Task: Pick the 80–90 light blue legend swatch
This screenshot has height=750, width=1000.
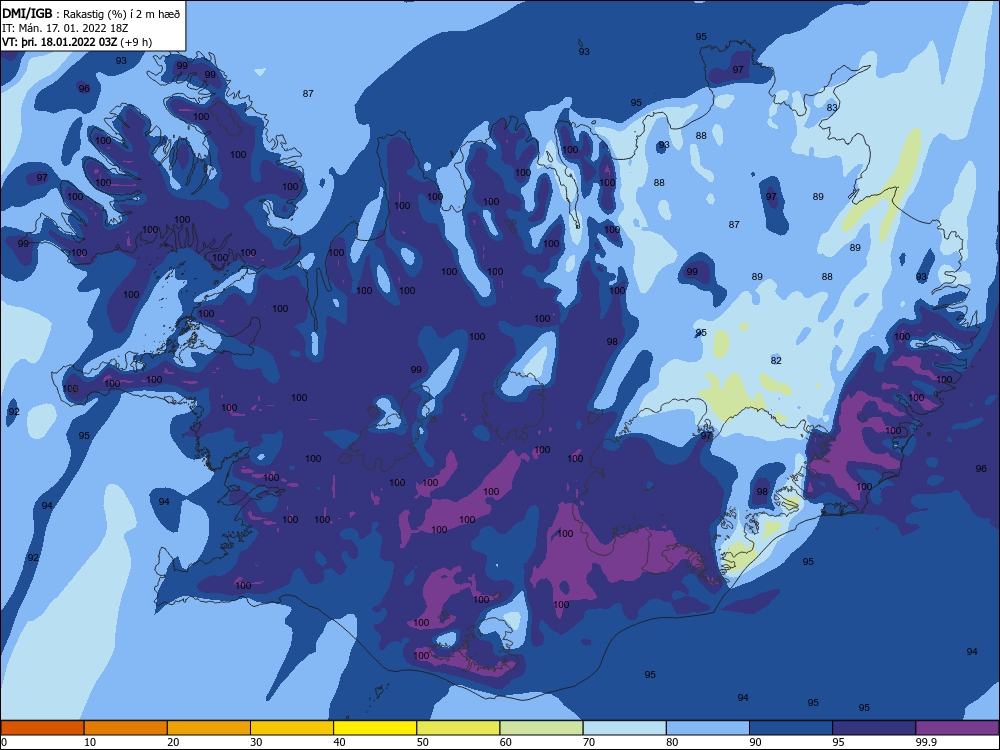Action: pos(707,728)
